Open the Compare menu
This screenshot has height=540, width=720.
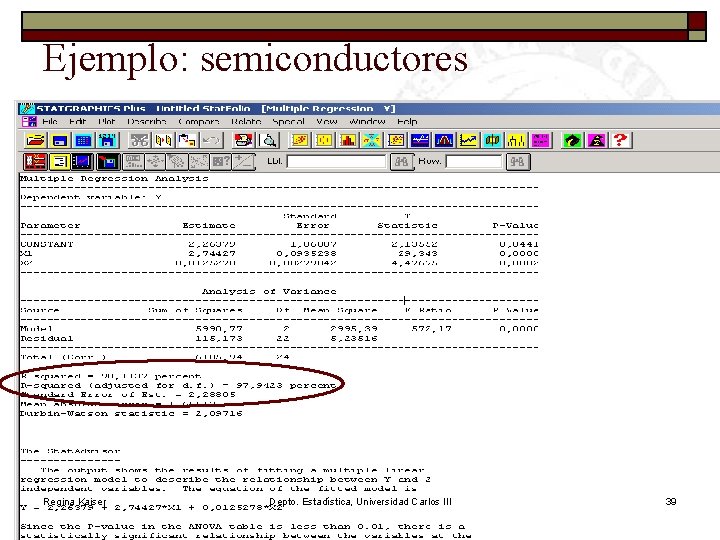(198, 122)
